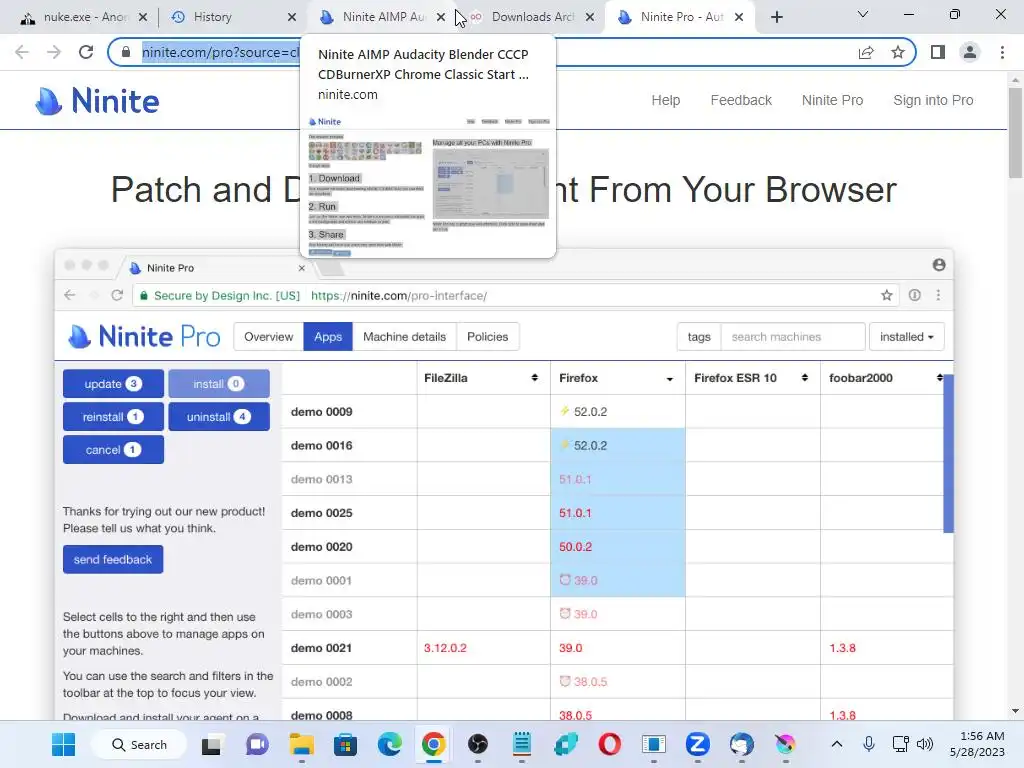The image size is (1024, 768).
Task: Open the Windows Start menu
Action: coord(63,744)
